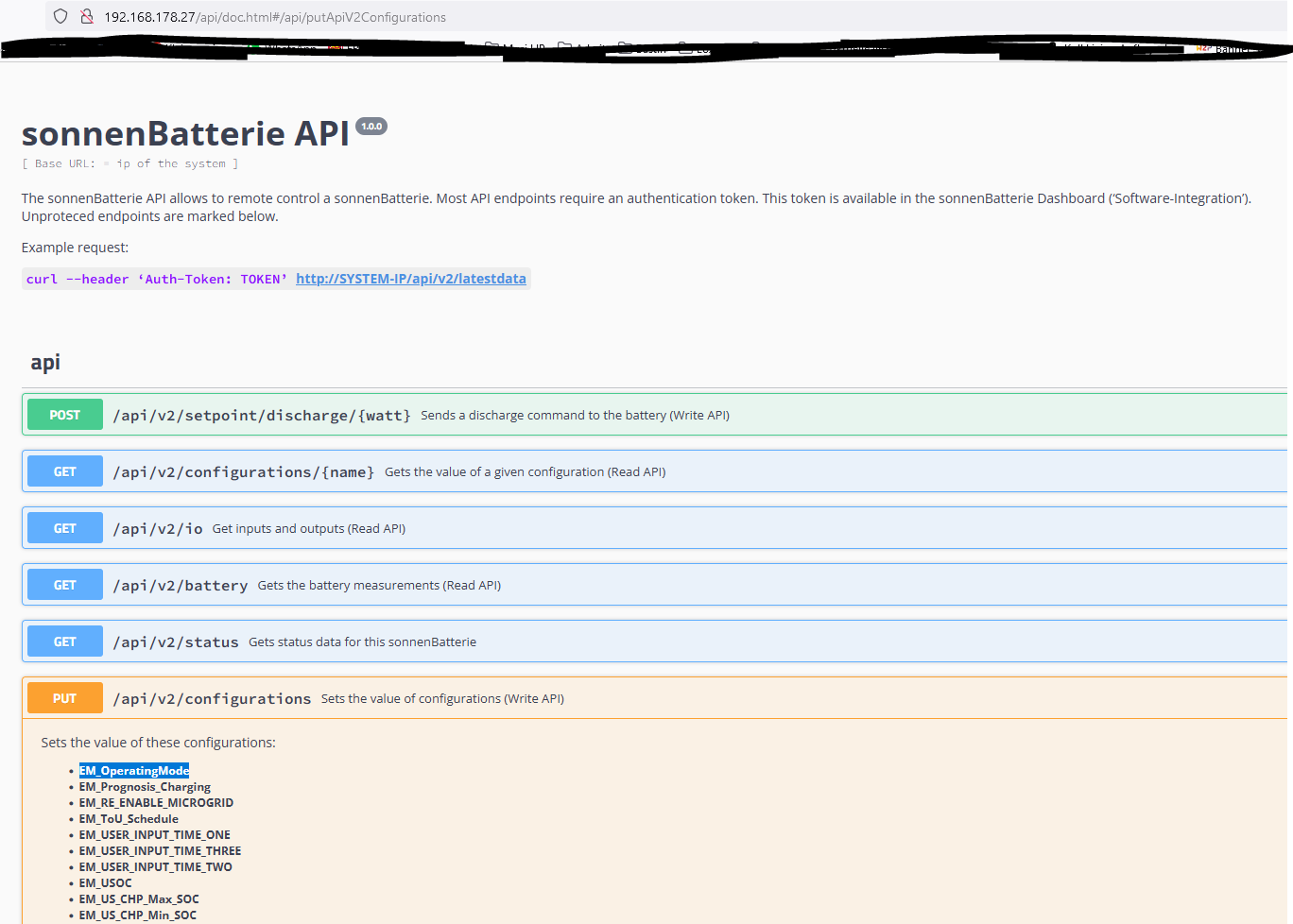Click EM_ToU_Schedule list item
The width and height of the screenshot is (1293, 924).
click(x=129, y=819)
